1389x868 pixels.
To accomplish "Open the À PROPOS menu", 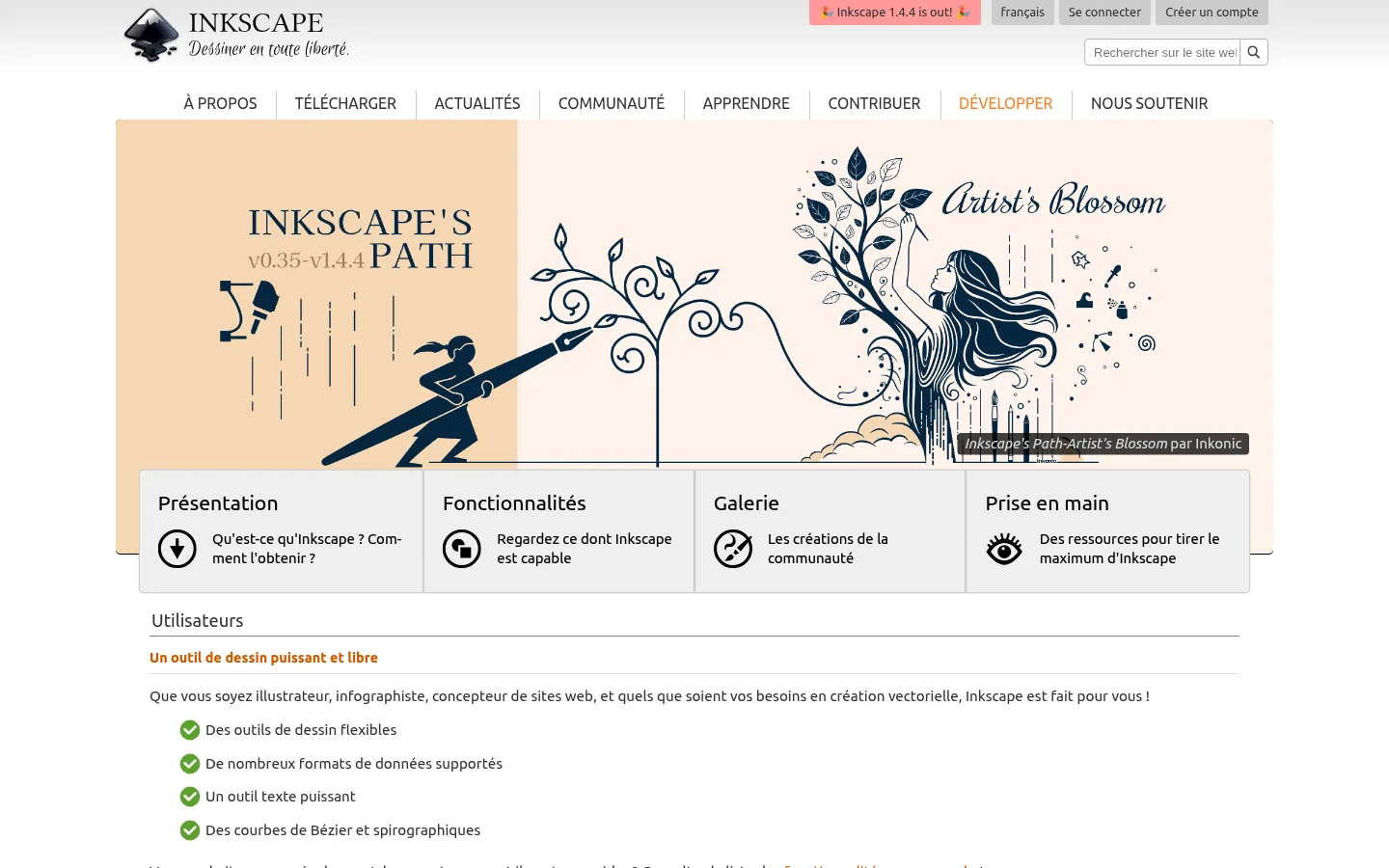I will (x=220, y=103).
